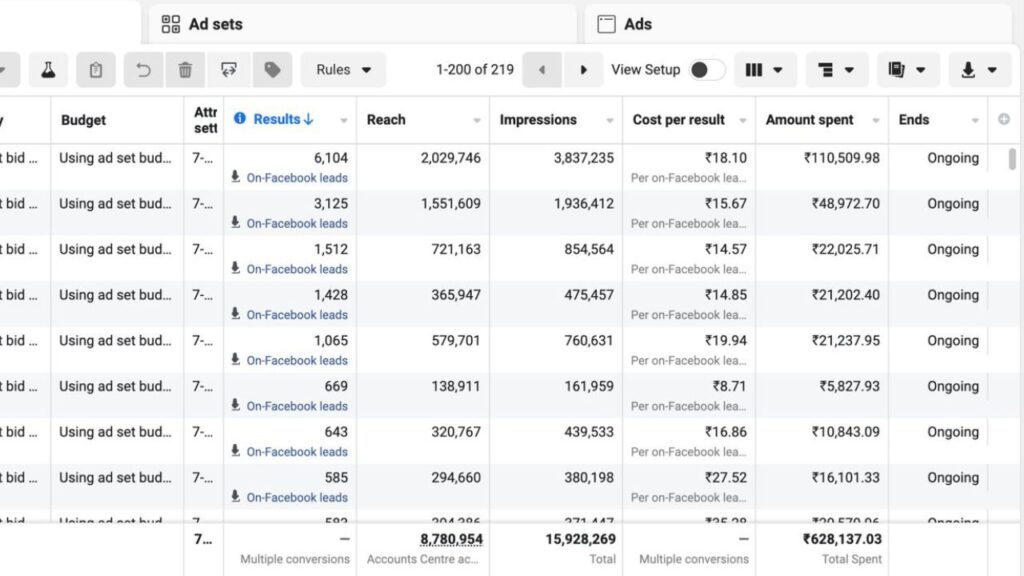
Task: Click the add column plus icon
Action: tap(1004, 120)
